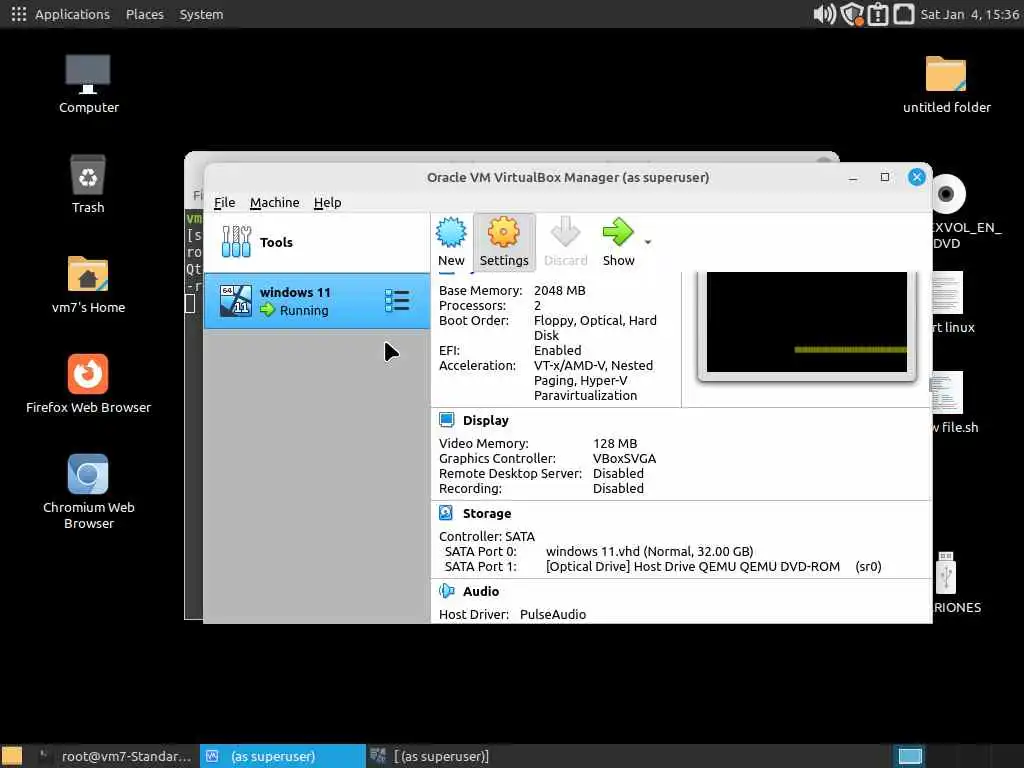
Task: Click the Remote Desktop Server Disabled value
Action: 618,473
